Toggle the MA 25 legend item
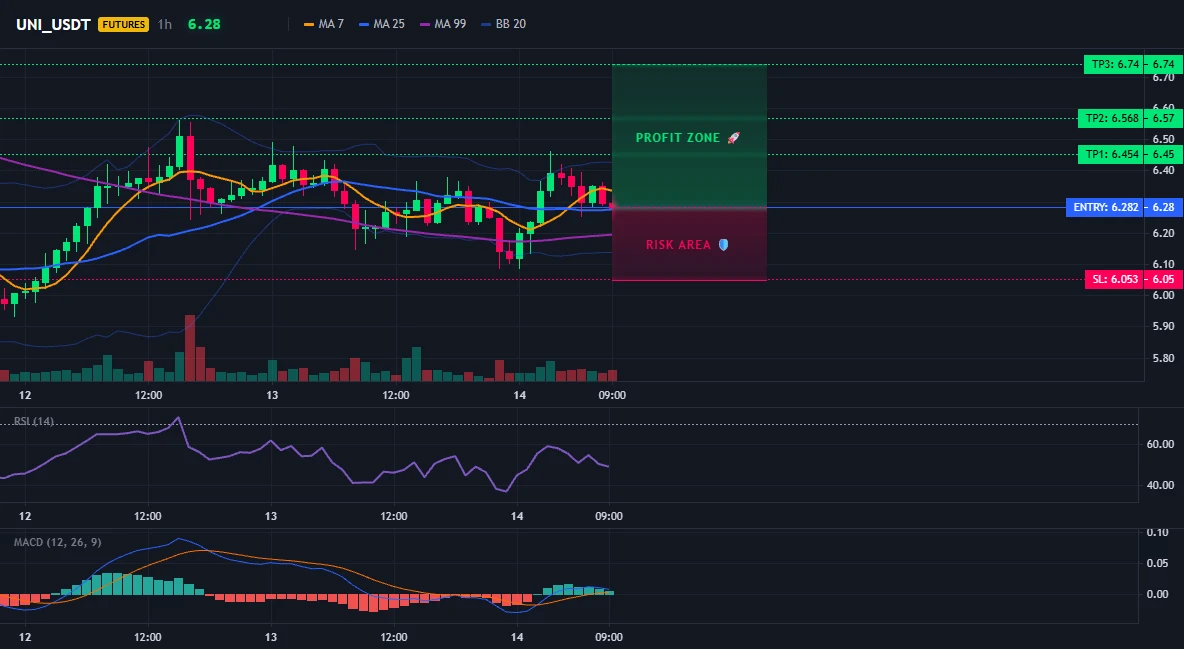This screenshot has width=1184, height=649. point(382,24)
